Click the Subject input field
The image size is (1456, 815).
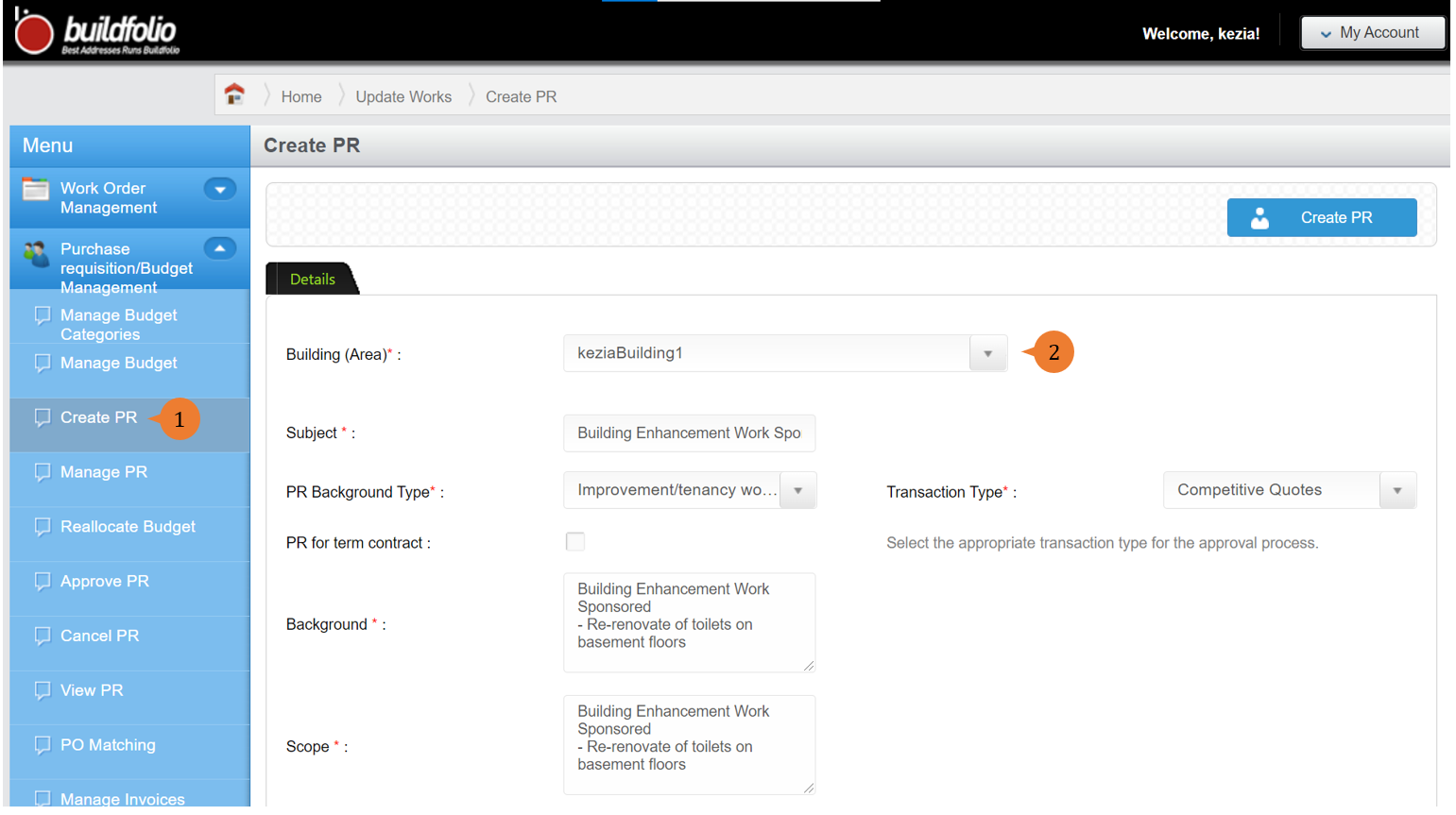(x=690, y=433)
